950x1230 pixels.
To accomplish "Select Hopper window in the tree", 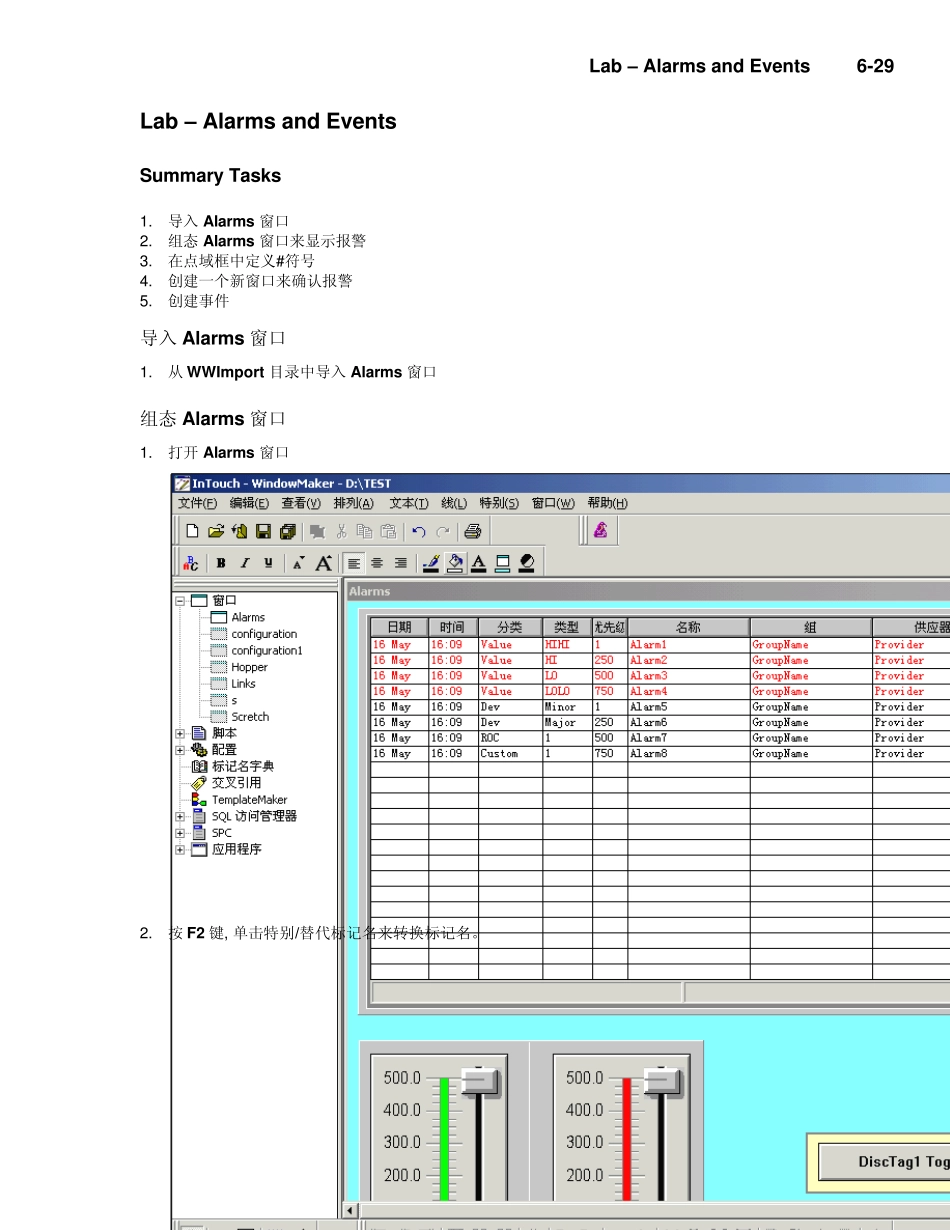I will (249, 667).
